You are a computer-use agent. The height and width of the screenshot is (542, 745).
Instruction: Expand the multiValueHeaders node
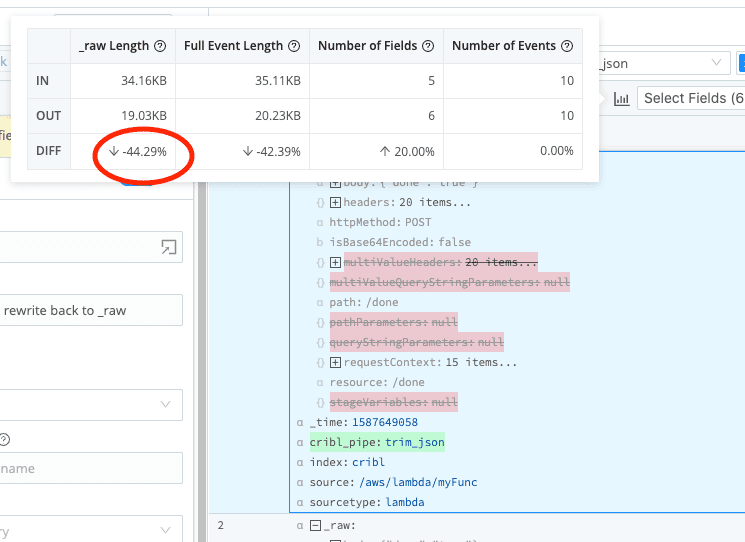click(x=335, y=262)
